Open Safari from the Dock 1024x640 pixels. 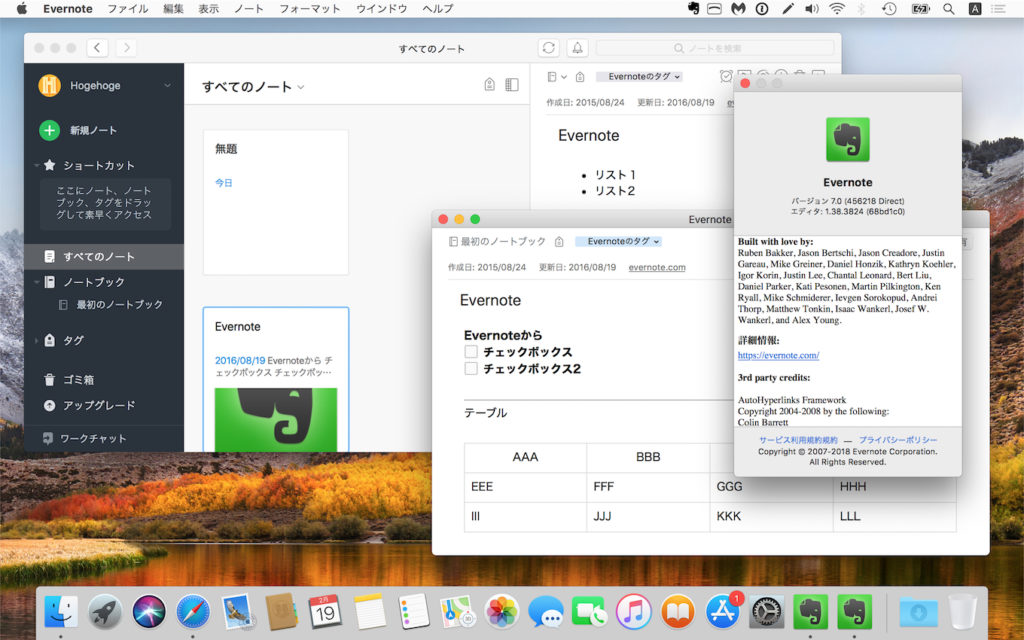[x=193, y=612]
